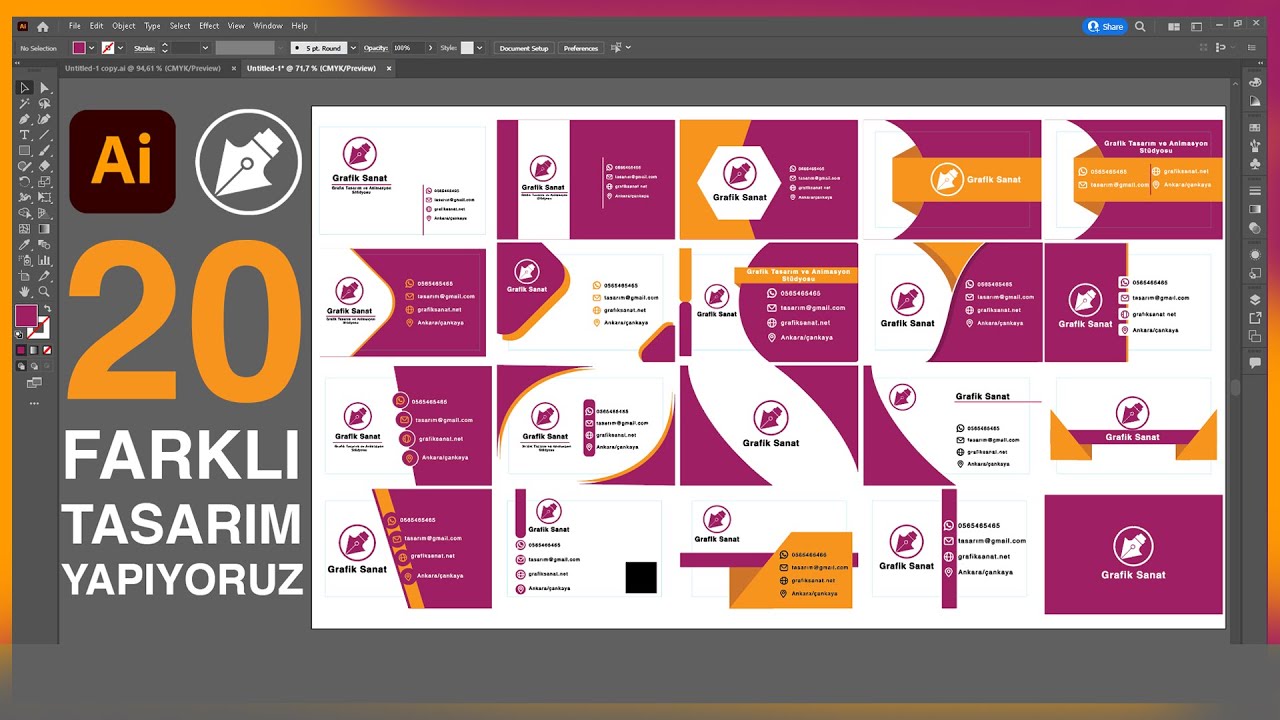Select the Column Graph tool
Viewport: 1280px width, 720px height.
(x=44, y=260)
